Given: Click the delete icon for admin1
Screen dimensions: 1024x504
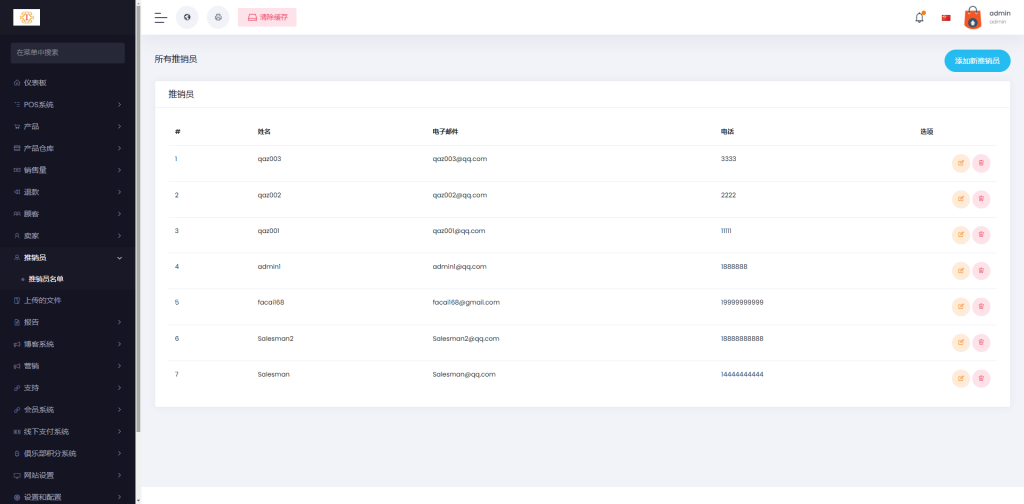Looking at the screenshot, I should pyautogui.click(x=981, y=270).
